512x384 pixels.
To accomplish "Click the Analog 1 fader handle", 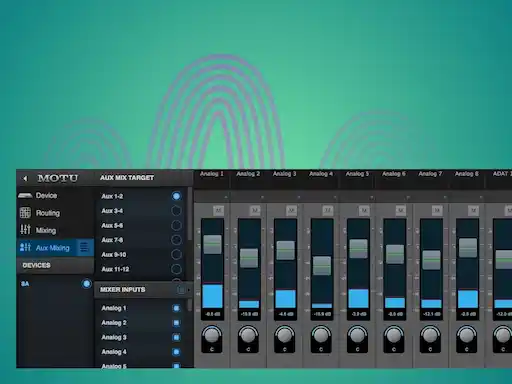I will pos(212,244).
